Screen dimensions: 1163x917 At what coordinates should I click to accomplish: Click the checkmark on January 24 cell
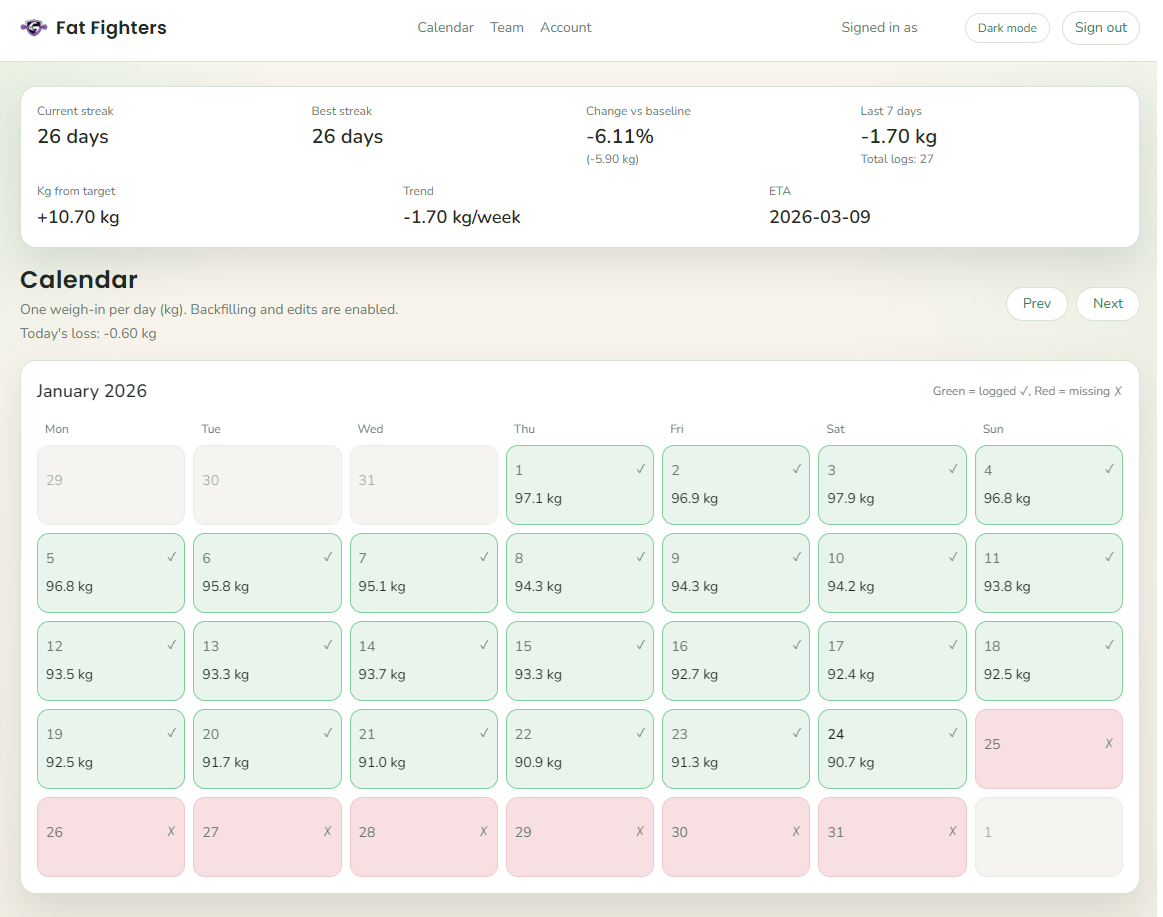click(952, 732)
